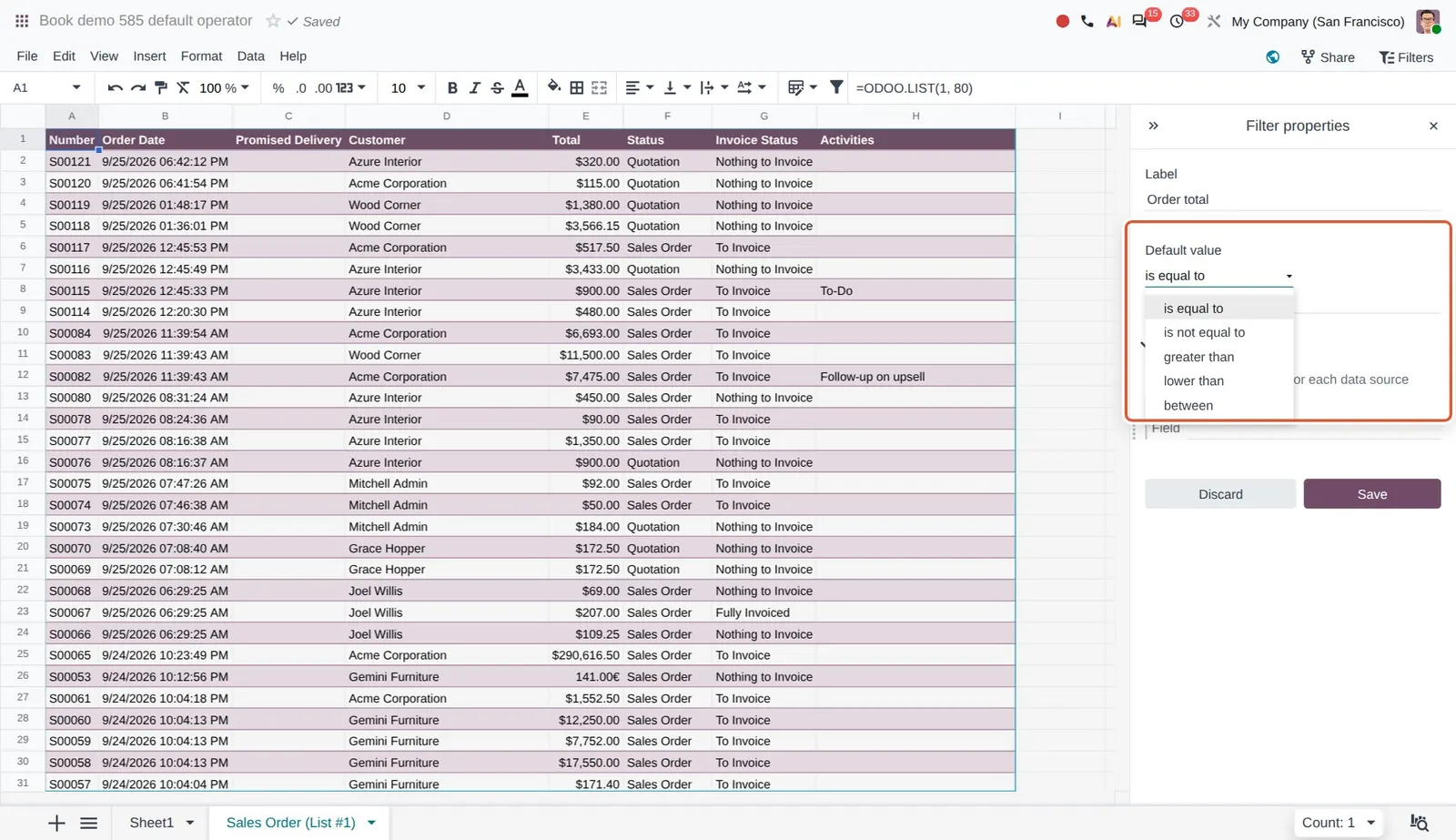
Task: Open the Format menu
Action: [201, 56]
